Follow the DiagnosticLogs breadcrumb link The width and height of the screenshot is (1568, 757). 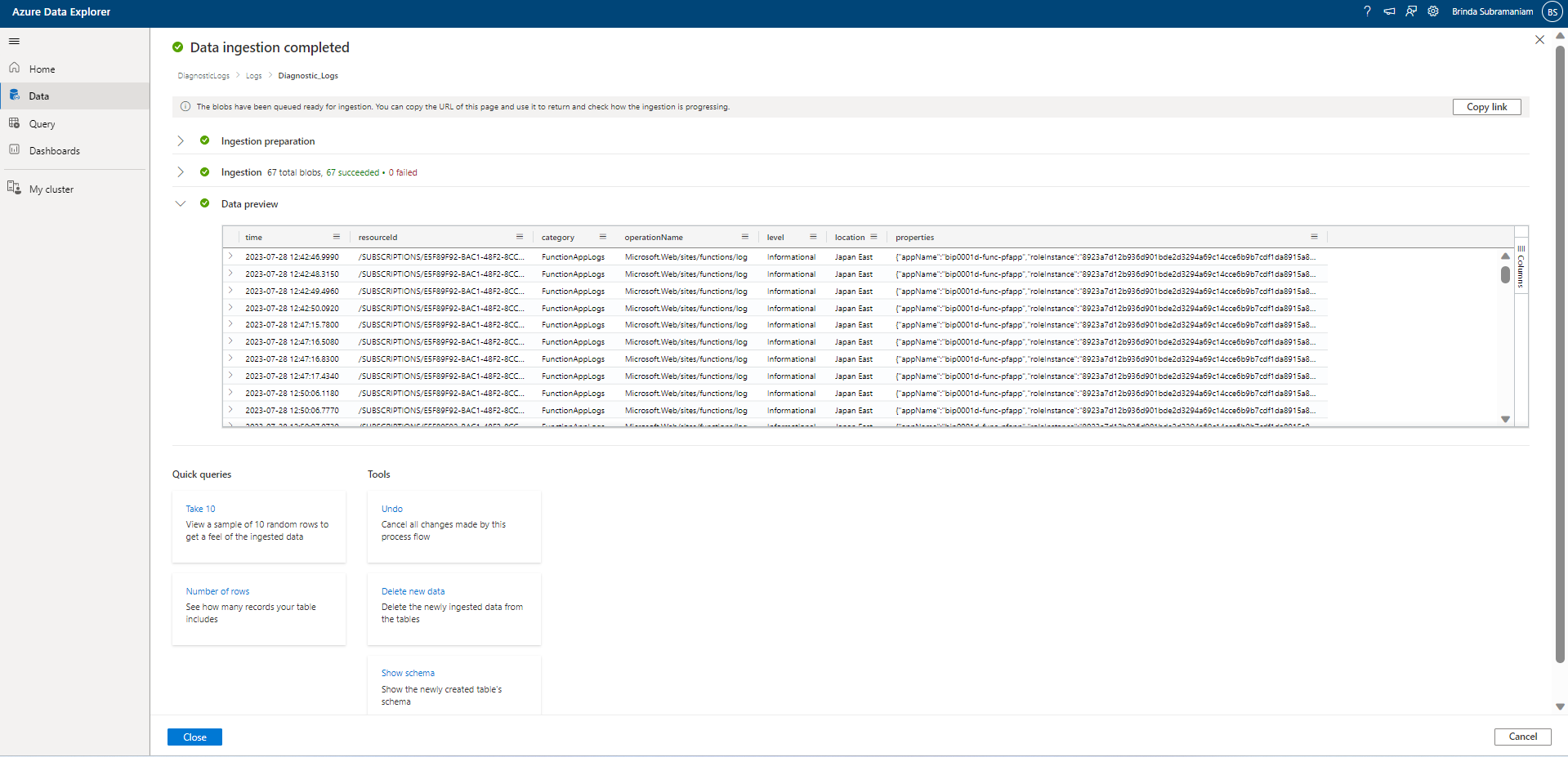203,75
